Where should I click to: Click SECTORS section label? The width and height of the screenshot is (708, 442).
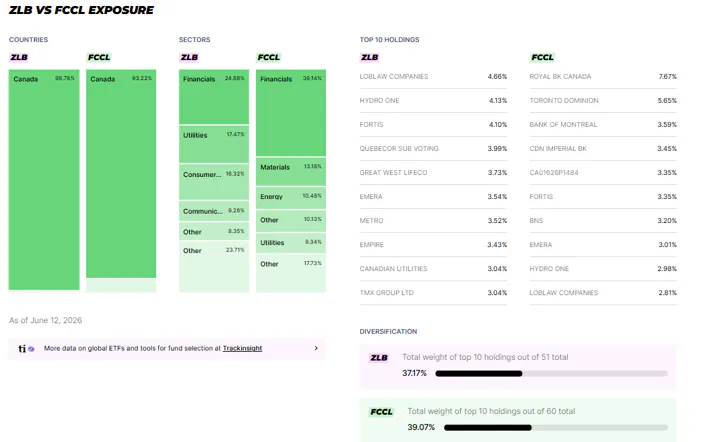click(195, 40)
